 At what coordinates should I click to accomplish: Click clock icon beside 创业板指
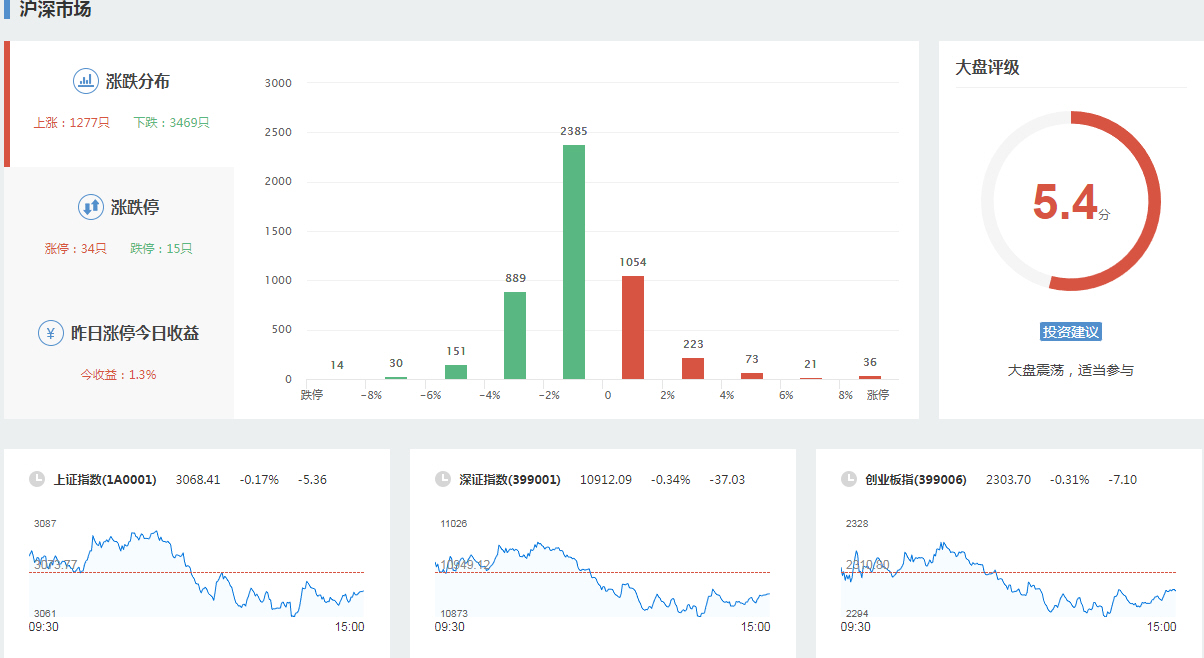[x=849, y=479]
